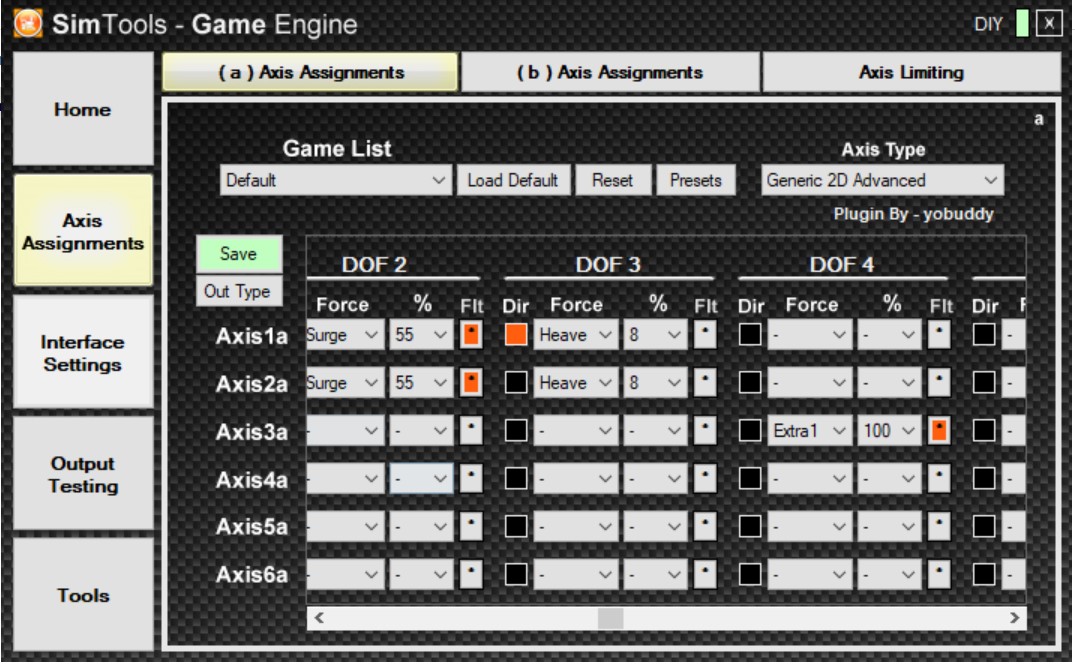Toggle Axis6a DOF 3 Dir box

click(516, 574)
